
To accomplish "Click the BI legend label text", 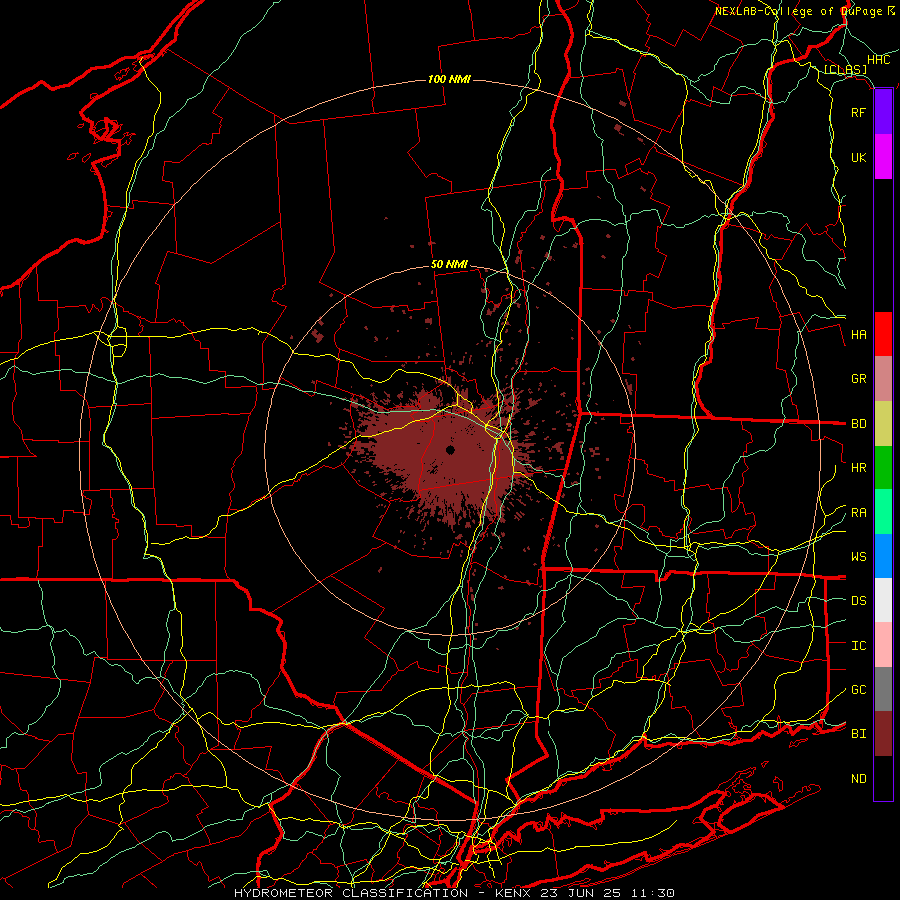I will click(x=858, y=734).
